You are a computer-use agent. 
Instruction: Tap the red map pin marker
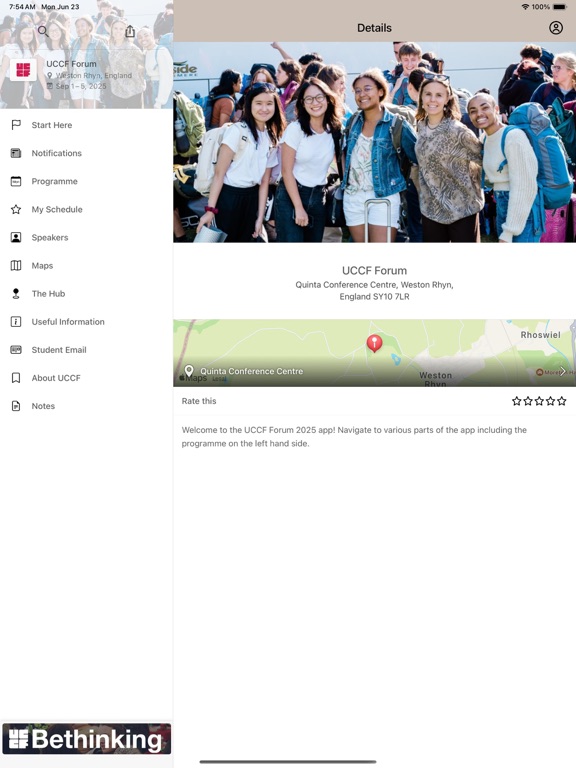(x=374, y=343)
